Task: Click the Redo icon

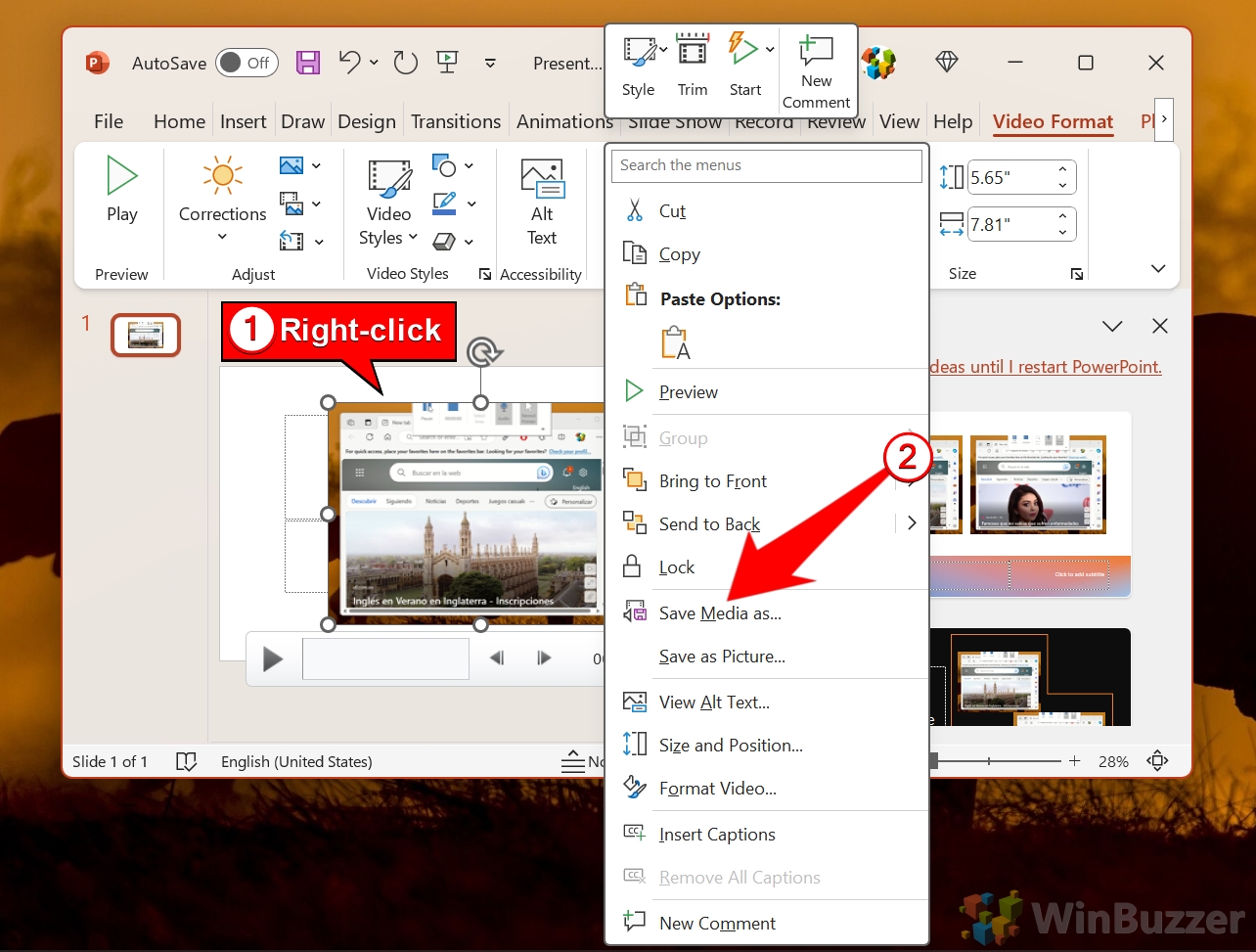Action: (x=406, y=63)
